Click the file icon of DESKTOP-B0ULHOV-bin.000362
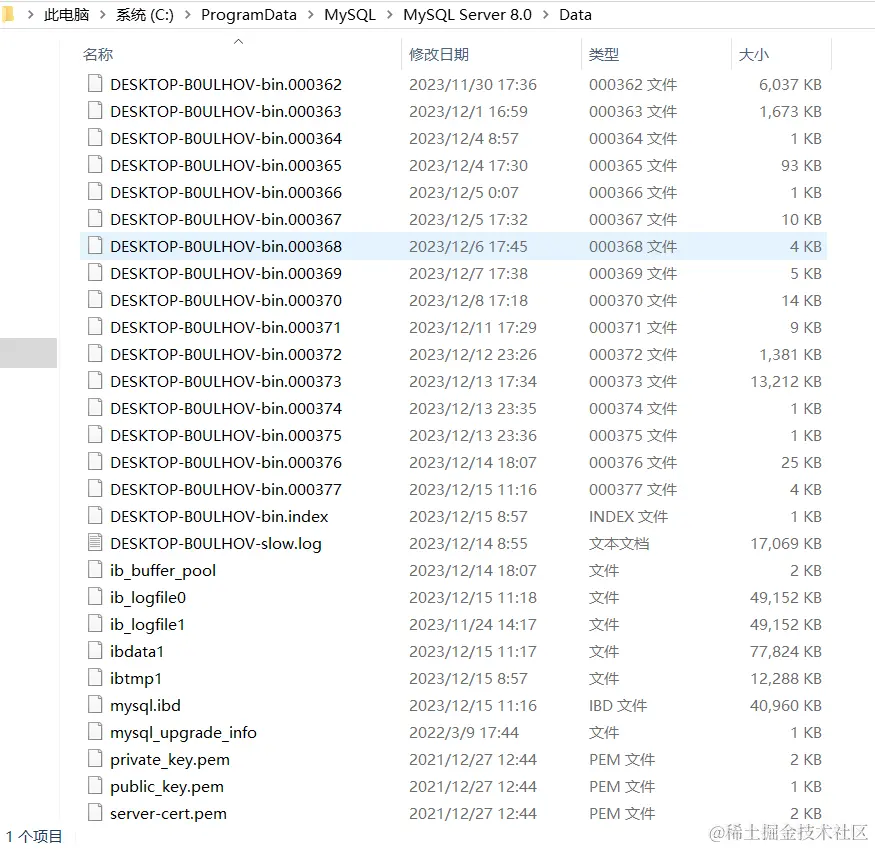 (x=95, y=84)
